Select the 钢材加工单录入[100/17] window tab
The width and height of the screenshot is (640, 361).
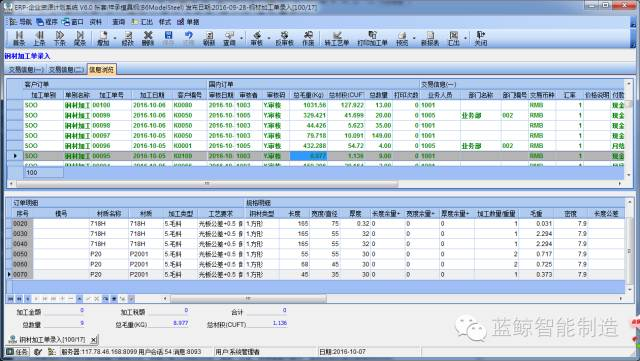[52, 339]
